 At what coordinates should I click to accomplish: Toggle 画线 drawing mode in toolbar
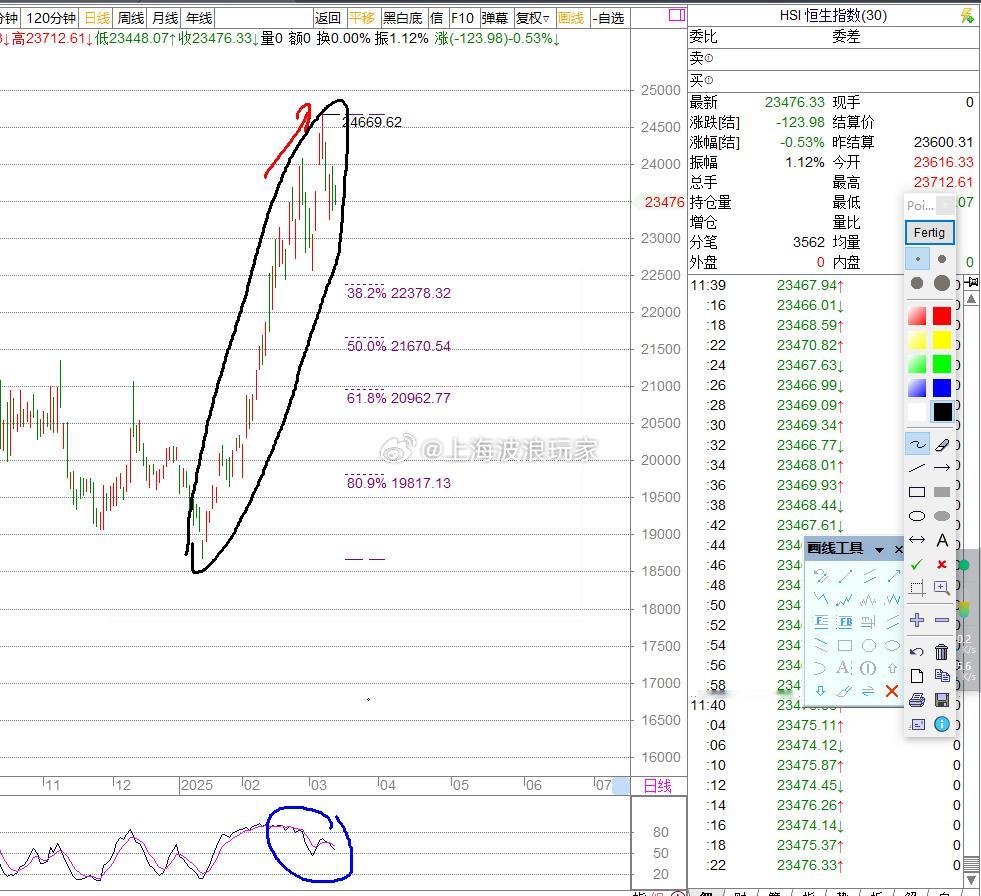point(571,18)
